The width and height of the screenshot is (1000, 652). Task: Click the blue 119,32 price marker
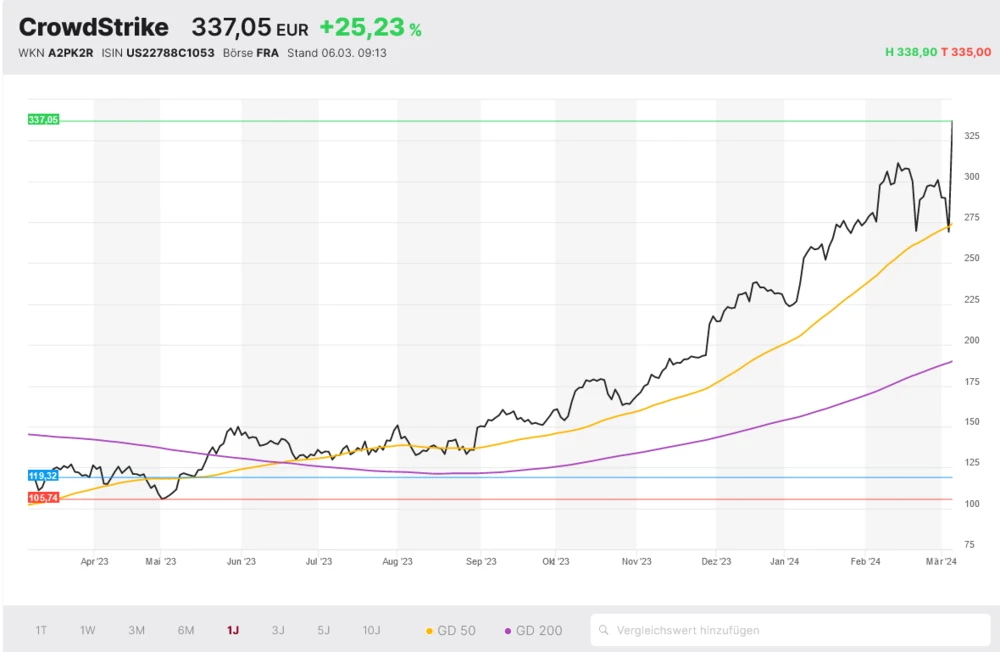pyautogui.click(x=43, y=476)
